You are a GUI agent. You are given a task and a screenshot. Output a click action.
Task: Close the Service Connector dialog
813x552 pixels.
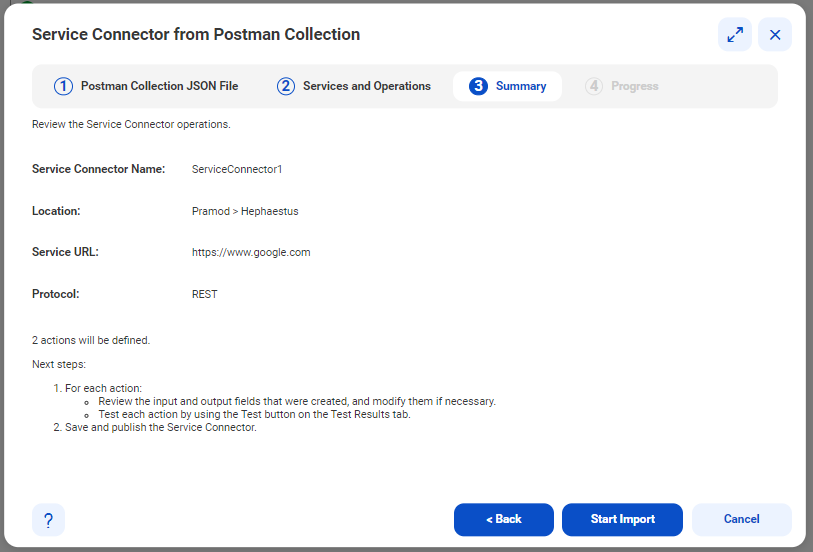[x=775, y=35]
